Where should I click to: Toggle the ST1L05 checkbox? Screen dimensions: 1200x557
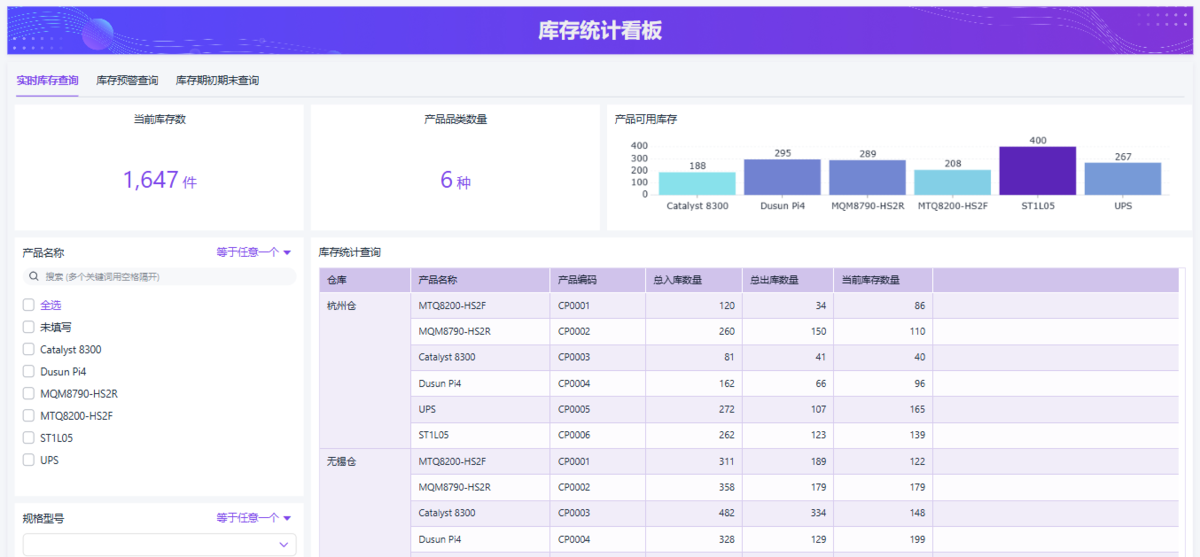click(29, 438)
